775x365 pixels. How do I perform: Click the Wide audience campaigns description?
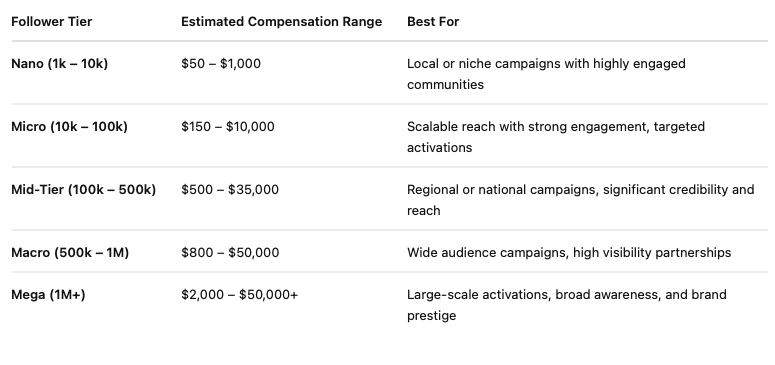[569, 253]
